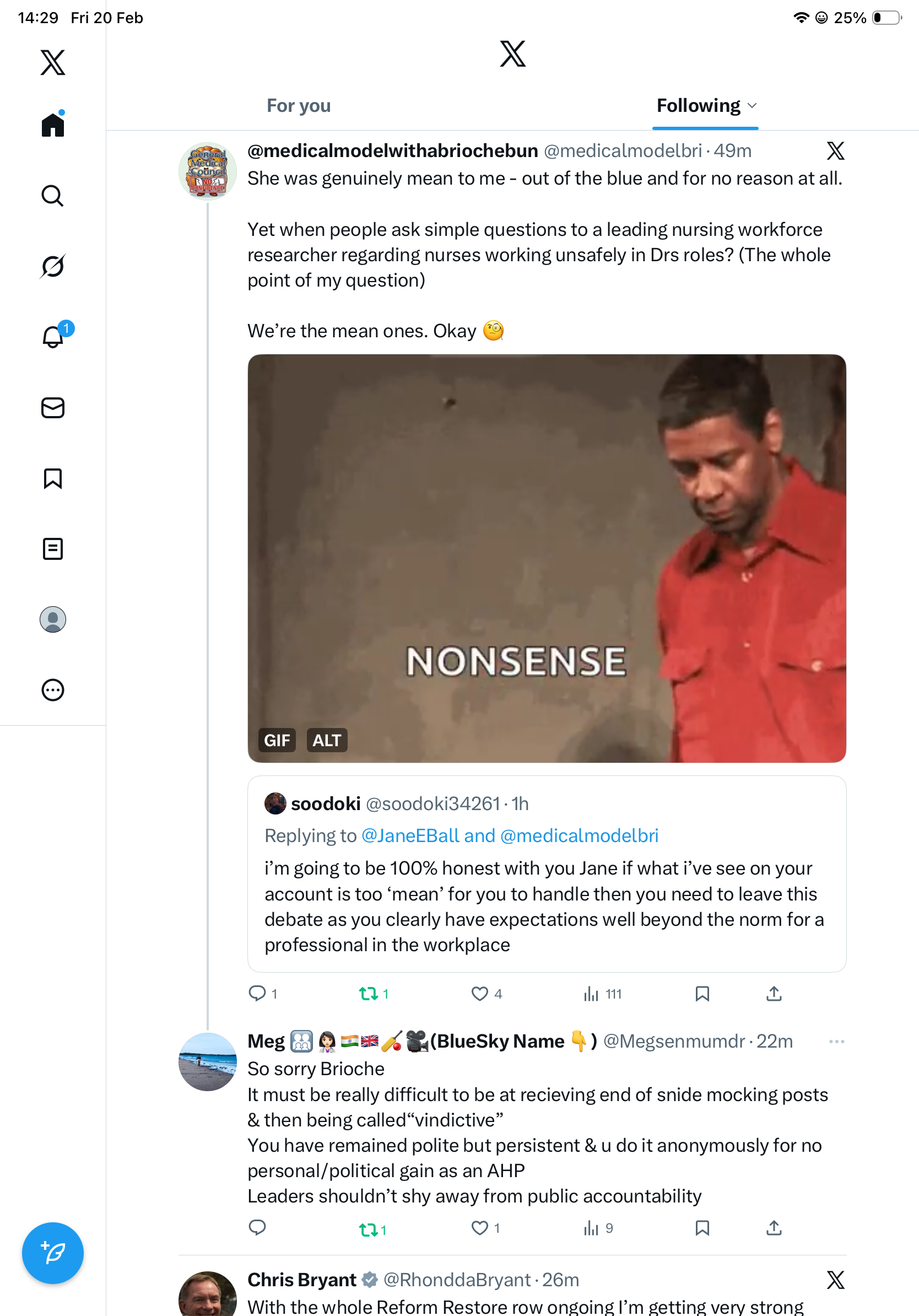The image size is (919, 1316).
Task: Open the Profile icon in sidebar
Action: tap(53, 619)
